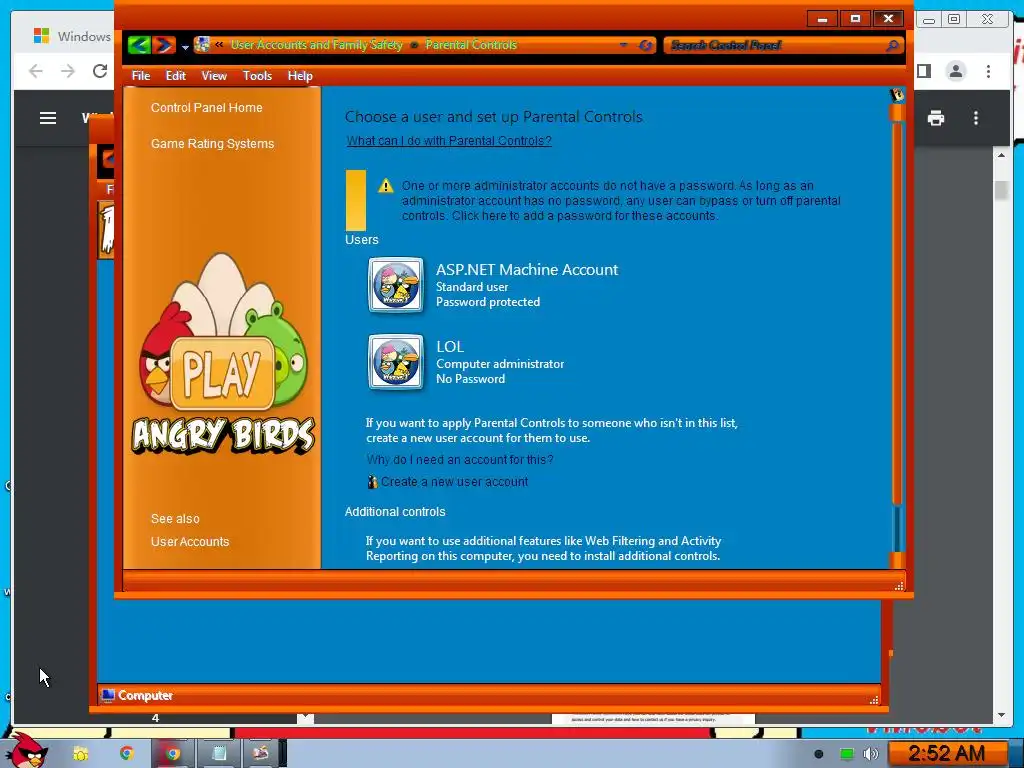Click the Control Panel icon in address bar
The width and height of the screenshot is (1024, 768).
[202, 44]
